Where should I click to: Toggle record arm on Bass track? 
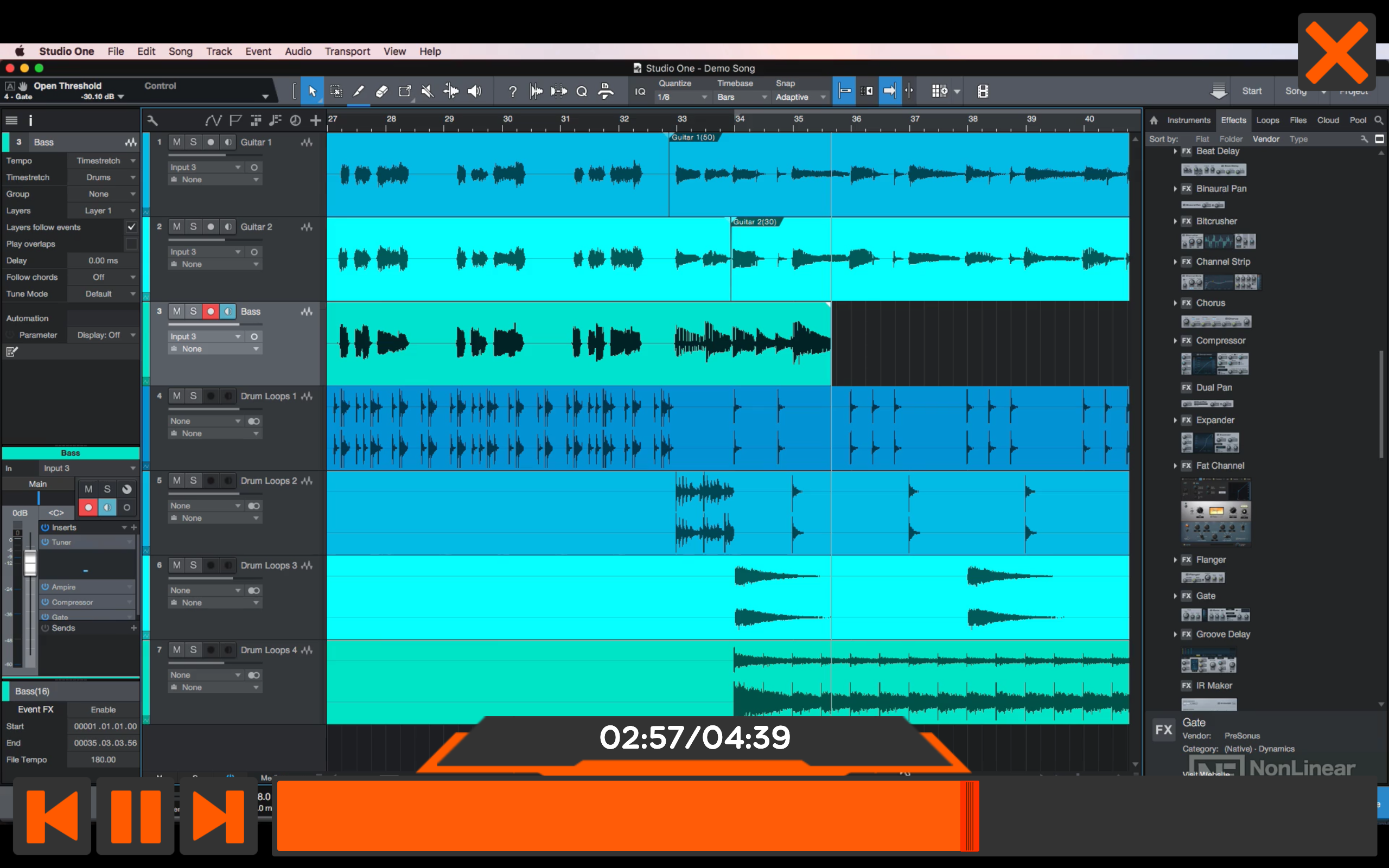pos(211,311)
